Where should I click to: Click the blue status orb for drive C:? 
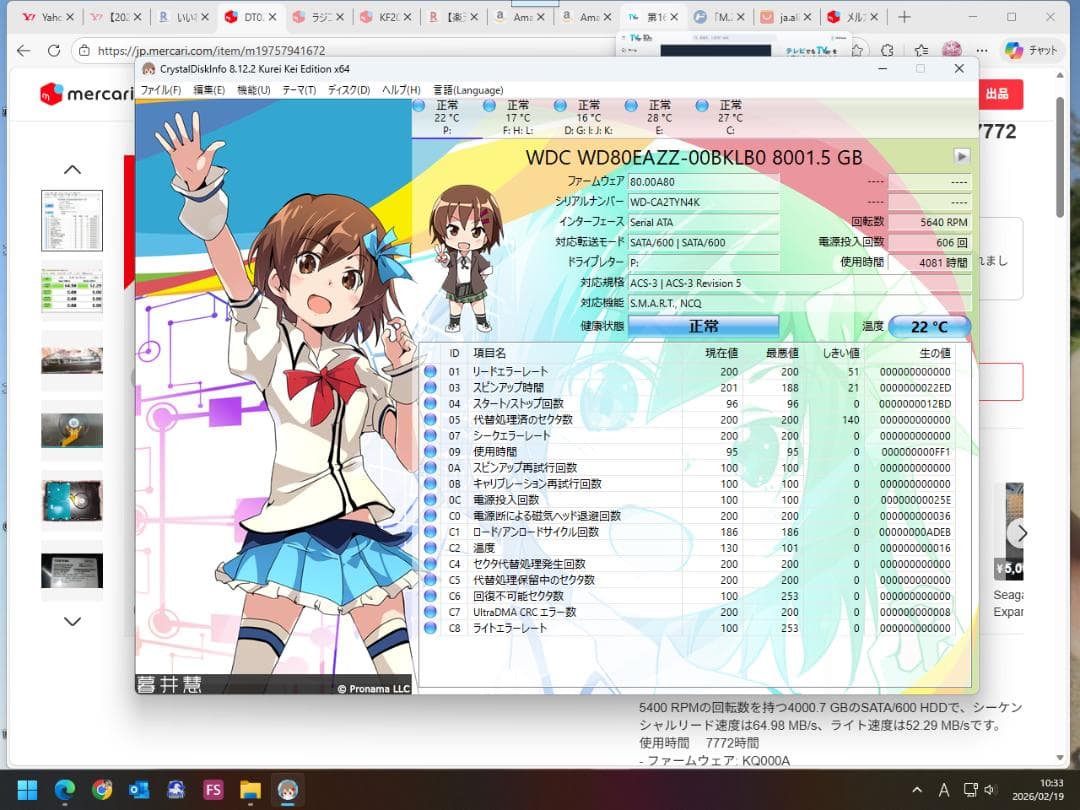click(x=702, y=106)
